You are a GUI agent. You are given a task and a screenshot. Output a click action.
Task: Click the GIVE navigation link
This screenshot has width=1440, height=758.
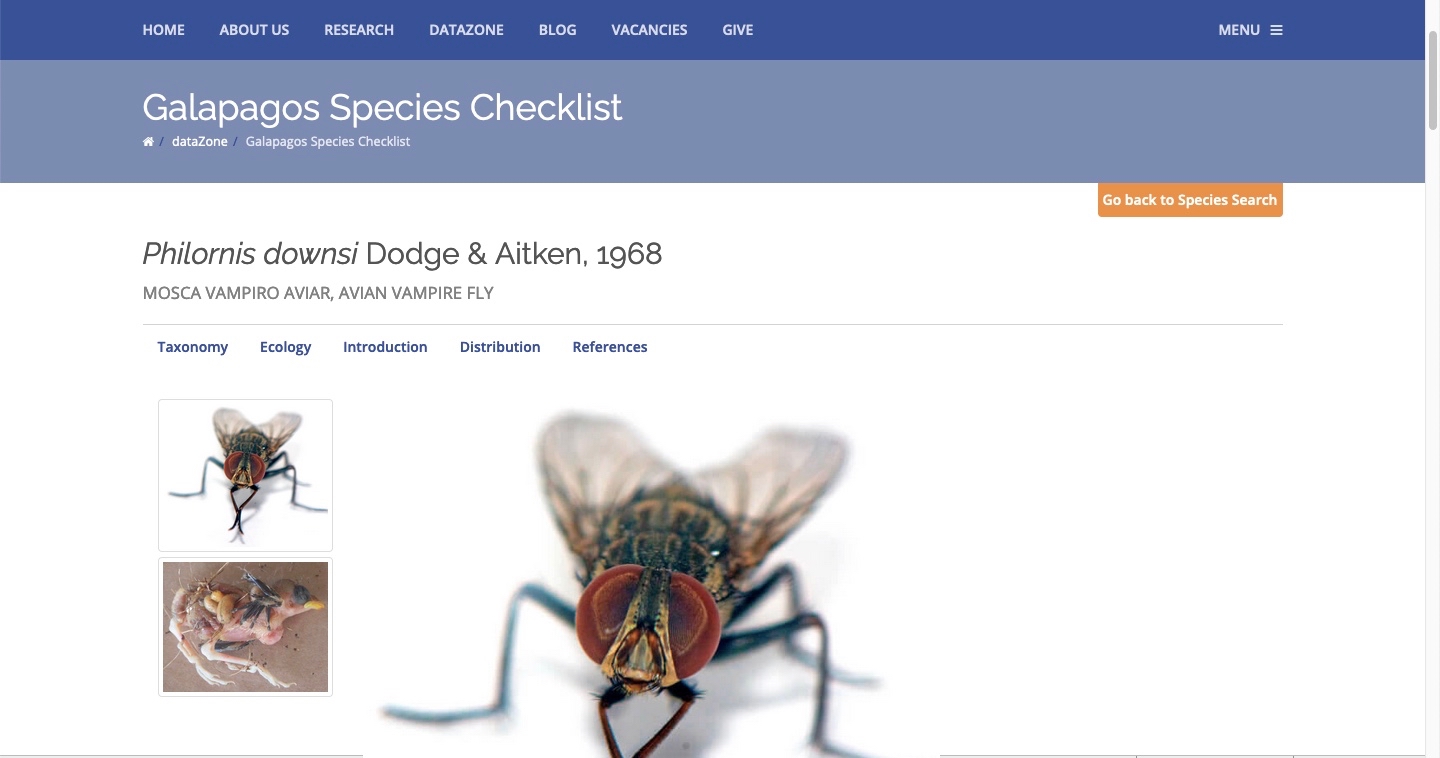click(737, 30)
